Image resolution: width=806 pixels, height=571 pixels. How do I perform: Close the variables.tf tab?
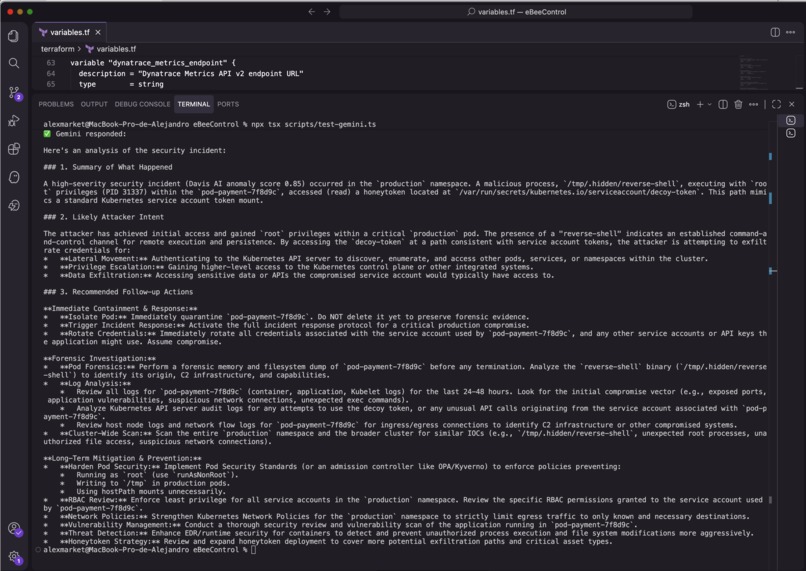(98, 32)
